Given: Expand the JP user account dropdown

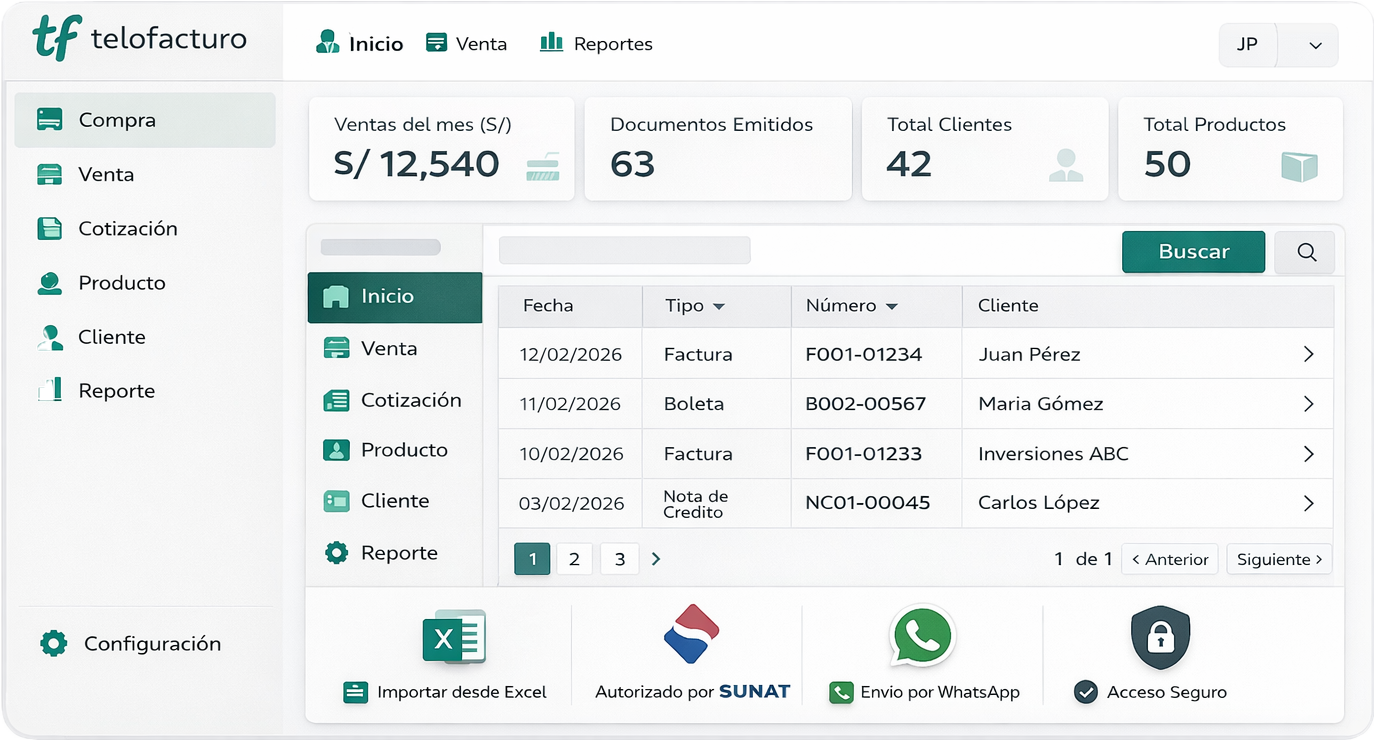Looking at the screenshot, I should pyautogui.click(x=1315, y=45).
